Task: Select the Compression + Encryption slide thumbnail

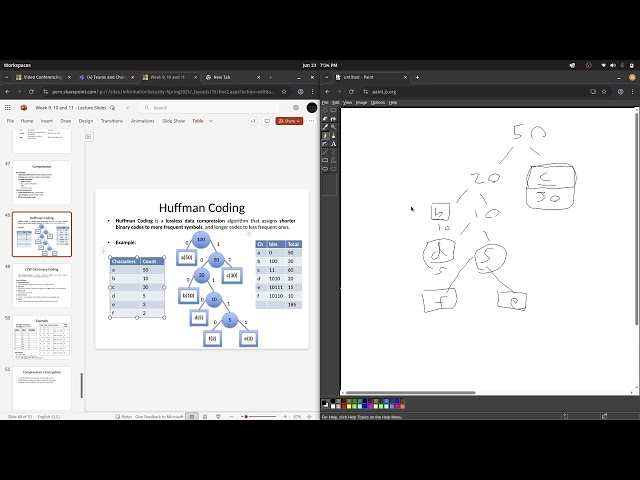Action: tap(42, 388)
